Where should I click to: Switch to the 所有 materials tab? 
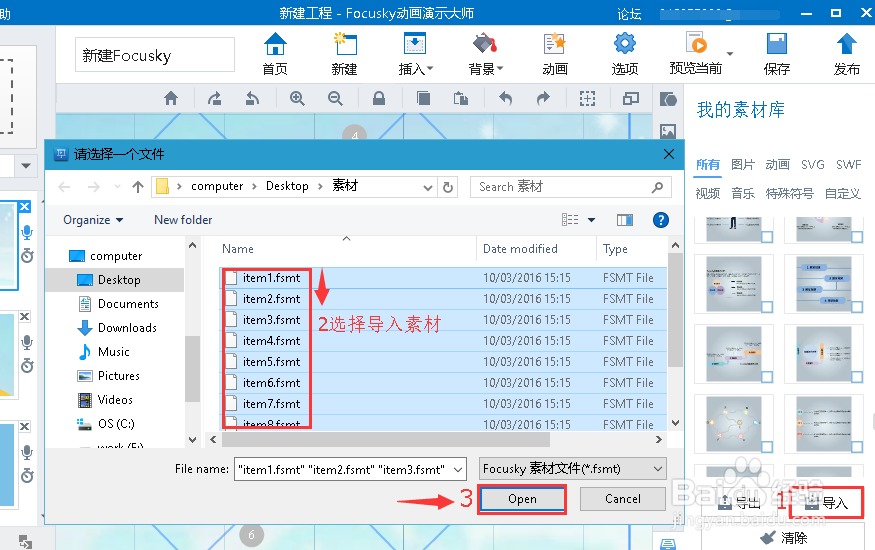tap(708, 165)
